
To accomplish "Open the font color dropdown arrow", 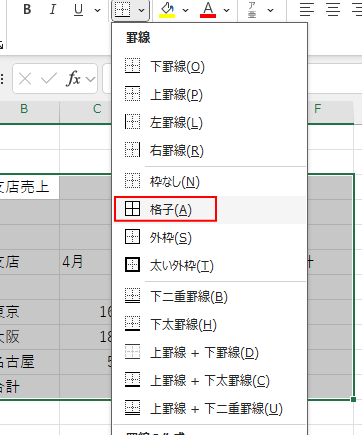I will pos(227,10).
